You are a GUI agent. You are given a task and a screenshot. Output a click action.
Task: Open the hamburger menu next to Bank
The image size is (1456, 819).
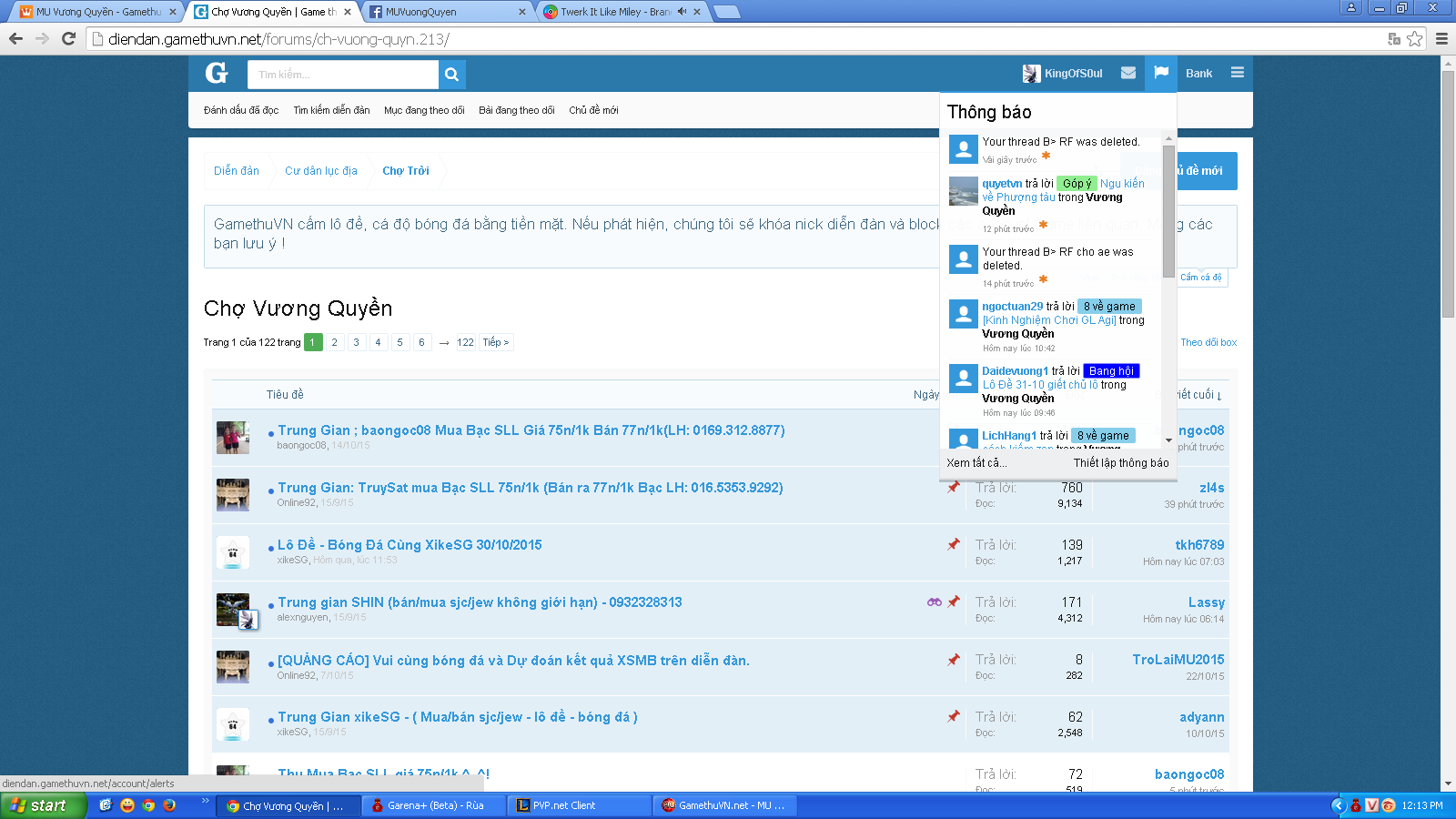coord(1238,73)
